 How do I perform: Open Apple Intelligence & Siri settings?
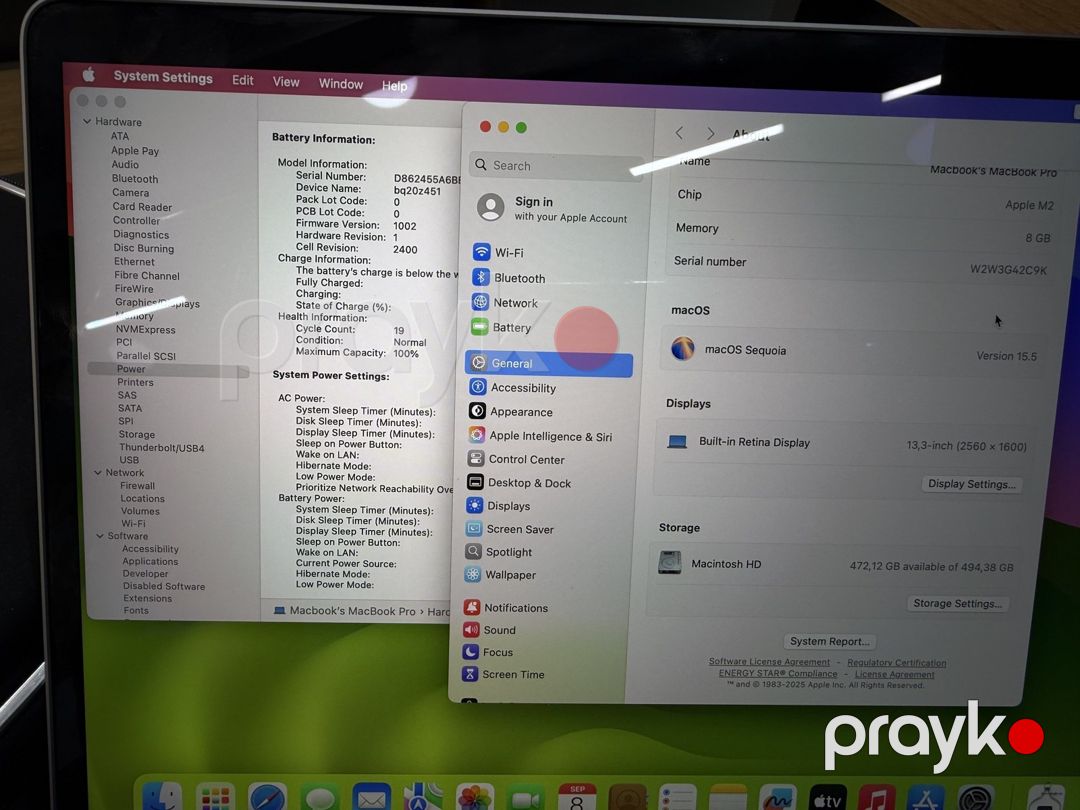(540, 436)
